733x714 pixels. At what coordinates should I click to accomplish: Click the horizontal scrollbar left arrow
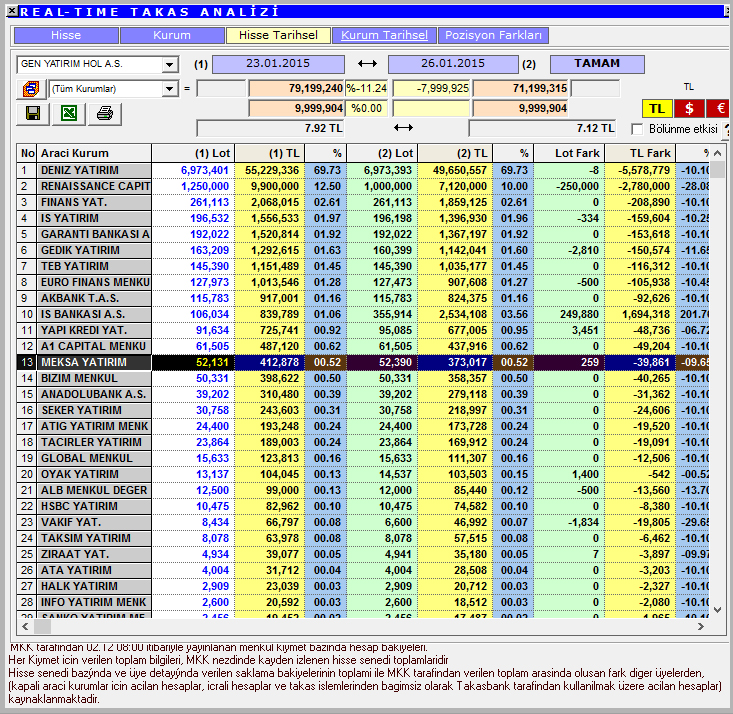[x=25, y=626]
